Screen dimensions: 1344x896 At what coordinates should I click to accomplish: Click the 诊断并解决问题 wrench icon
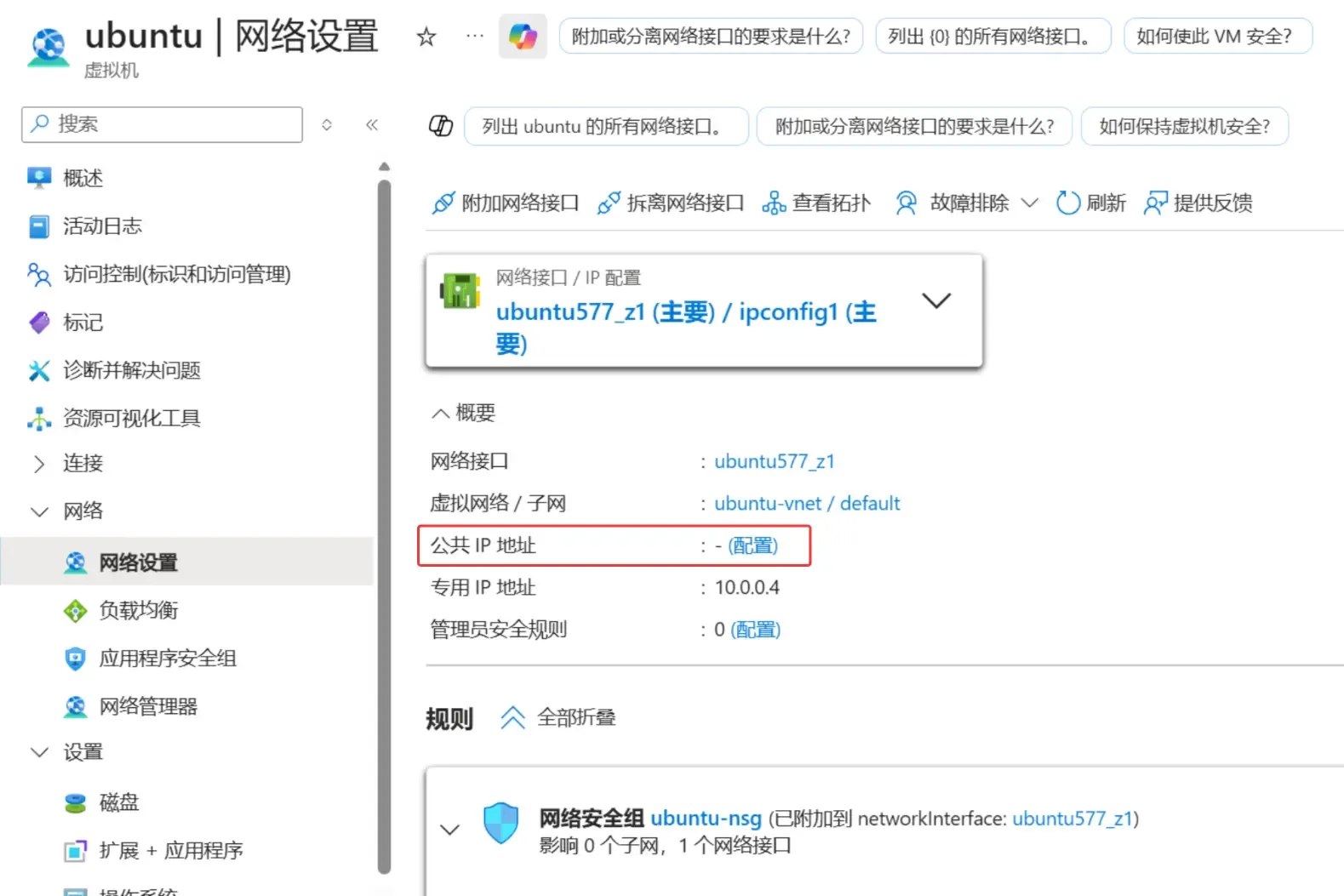point(39,370)
